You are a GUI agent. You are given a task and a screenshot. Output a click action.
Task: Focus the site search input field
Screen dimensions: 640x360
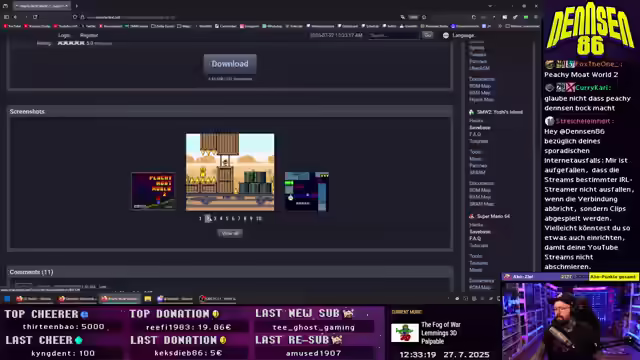(394, 36)
